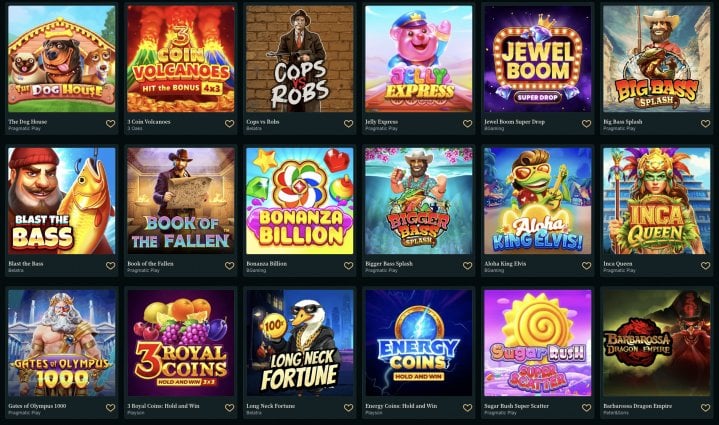Screen dimensions: 719x425
Task: Favorite Barbarossa Dragon Empire via heart
Action: pos(705,408)
